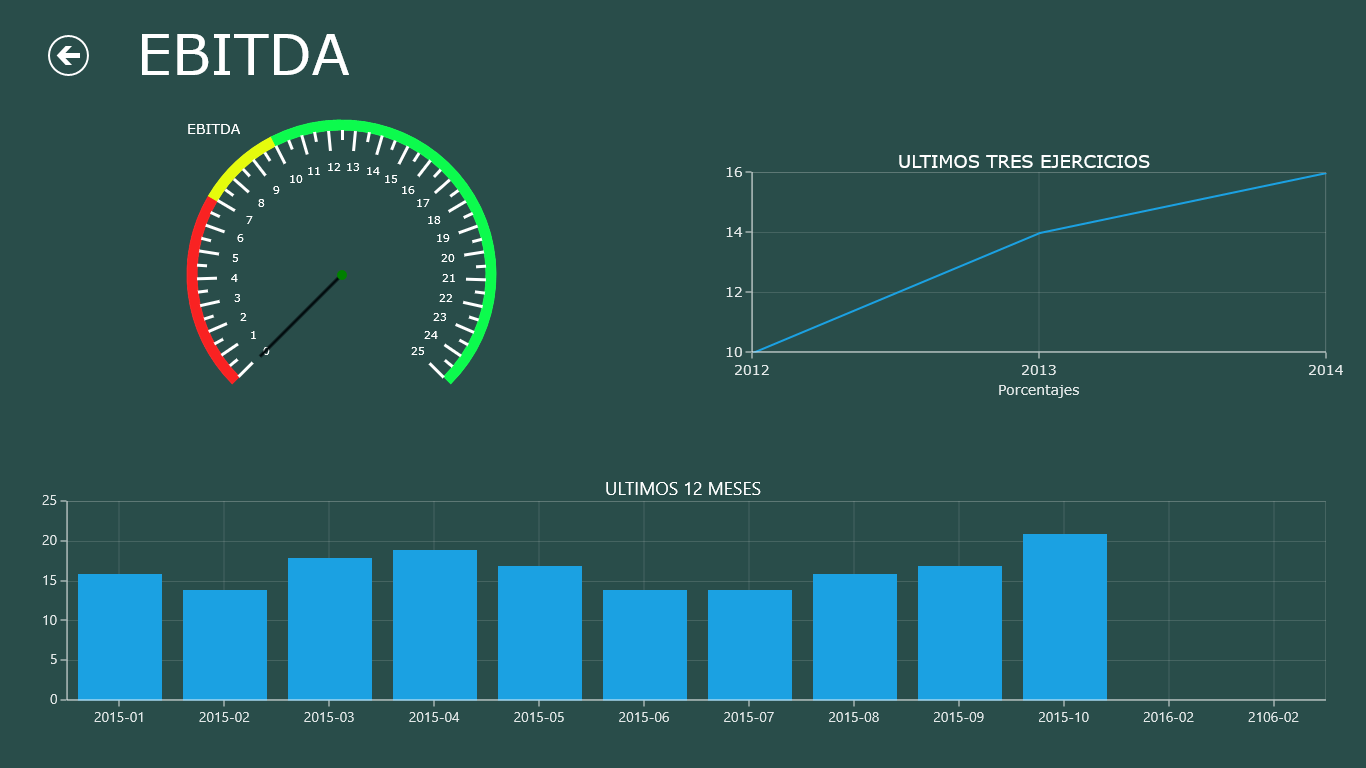Click the 2016-02 axis label
Viewport: 1366px width, 768px height.
1169,717
